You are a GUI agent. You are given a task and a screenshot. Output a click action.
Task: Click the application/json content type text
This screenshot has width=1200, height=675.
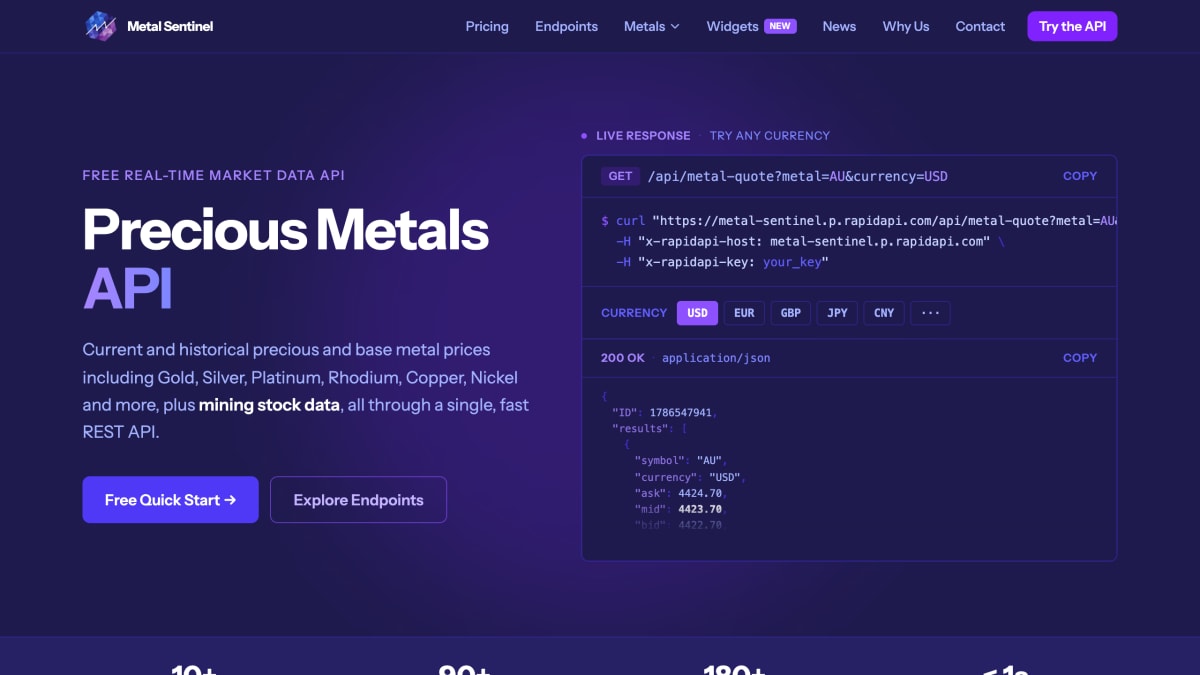(x=716, y=357)
